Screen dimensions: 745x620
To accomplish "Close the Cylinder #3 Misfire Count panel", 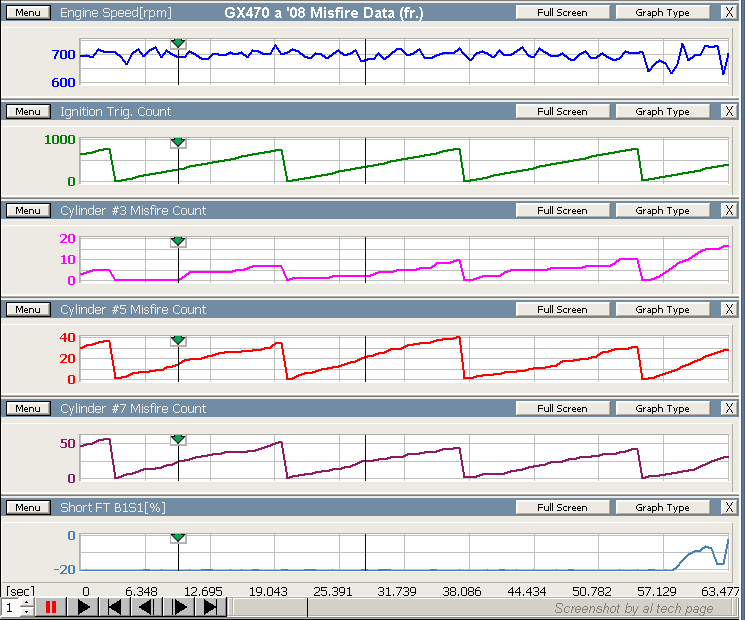I will 728,211.
